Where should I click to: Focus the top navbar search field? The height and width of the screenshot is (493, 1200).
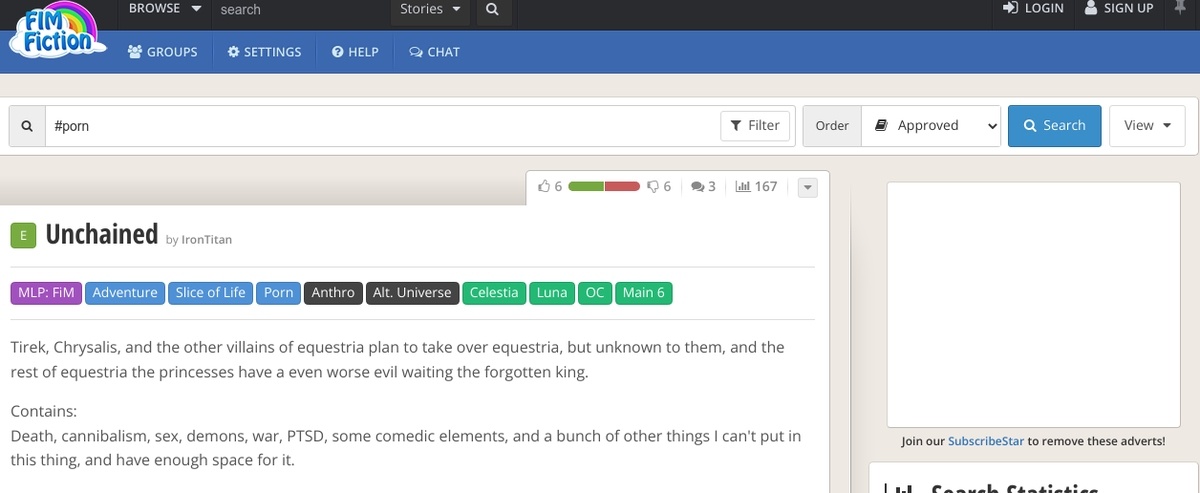(300, 10)
